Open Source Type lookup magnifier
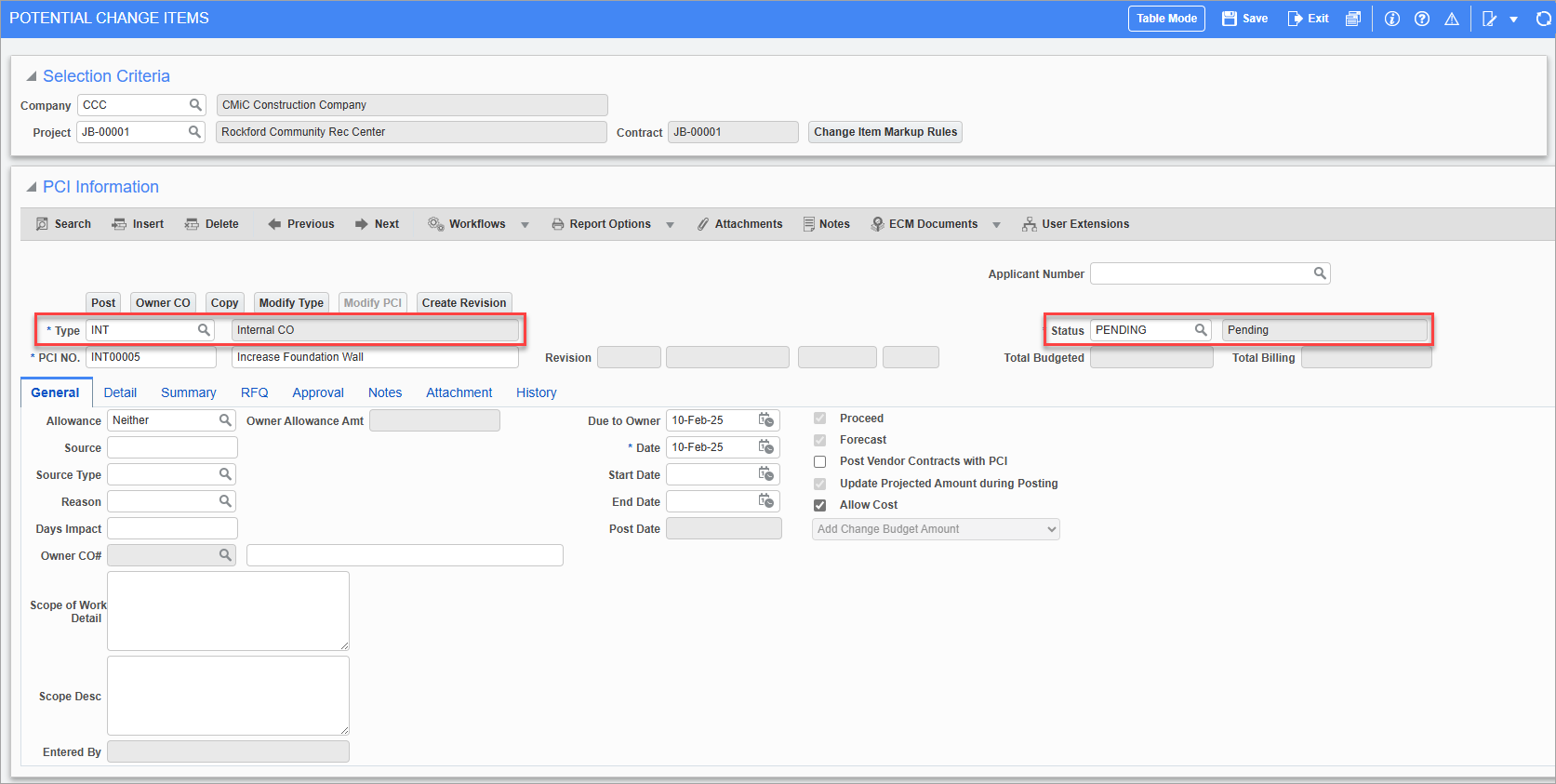Image resolution: width=1556 pixels, height=784 pixels. coord(225,474)
